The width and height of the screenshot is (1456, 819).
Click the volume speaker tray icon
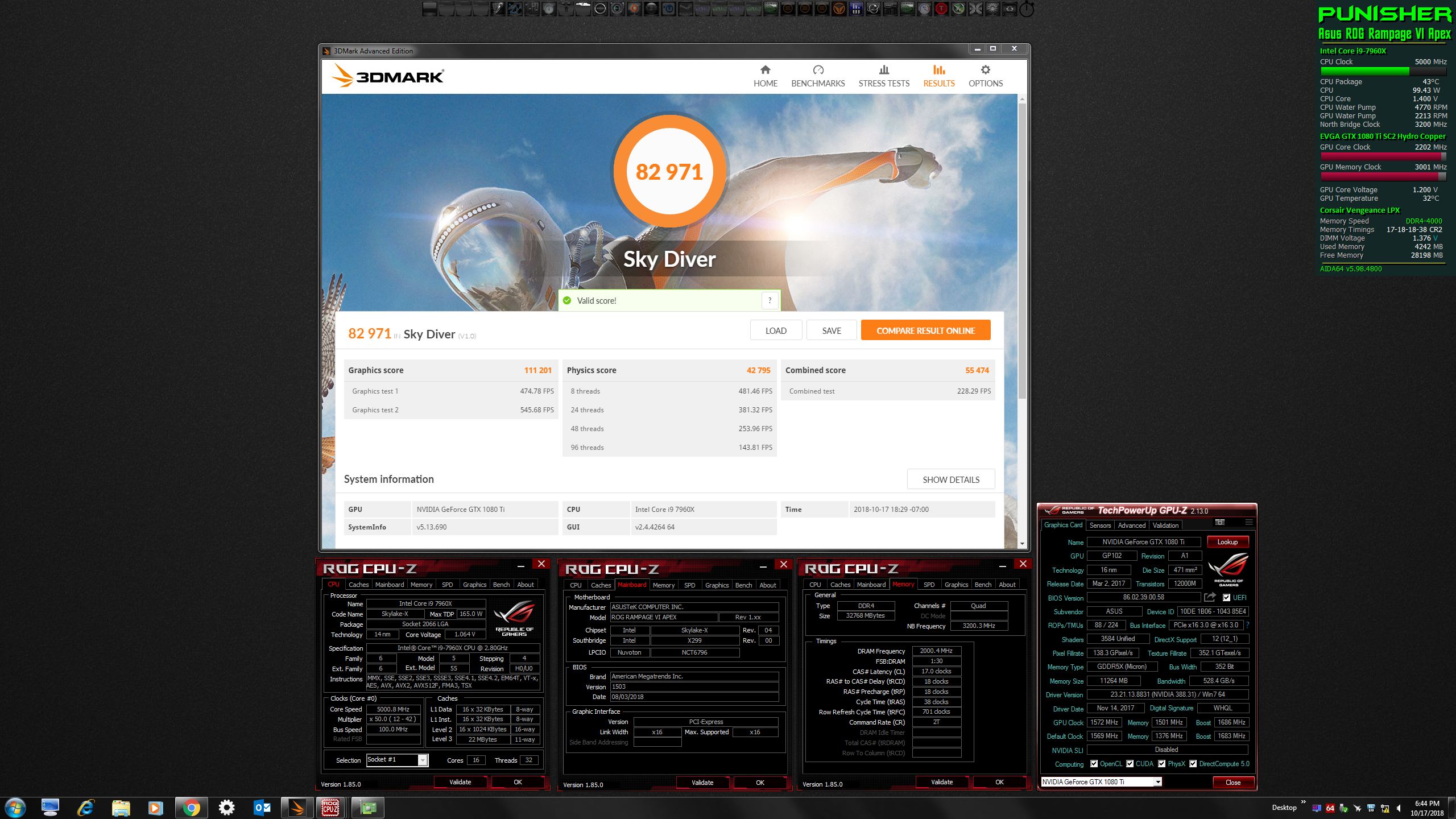click(1399, 808)
